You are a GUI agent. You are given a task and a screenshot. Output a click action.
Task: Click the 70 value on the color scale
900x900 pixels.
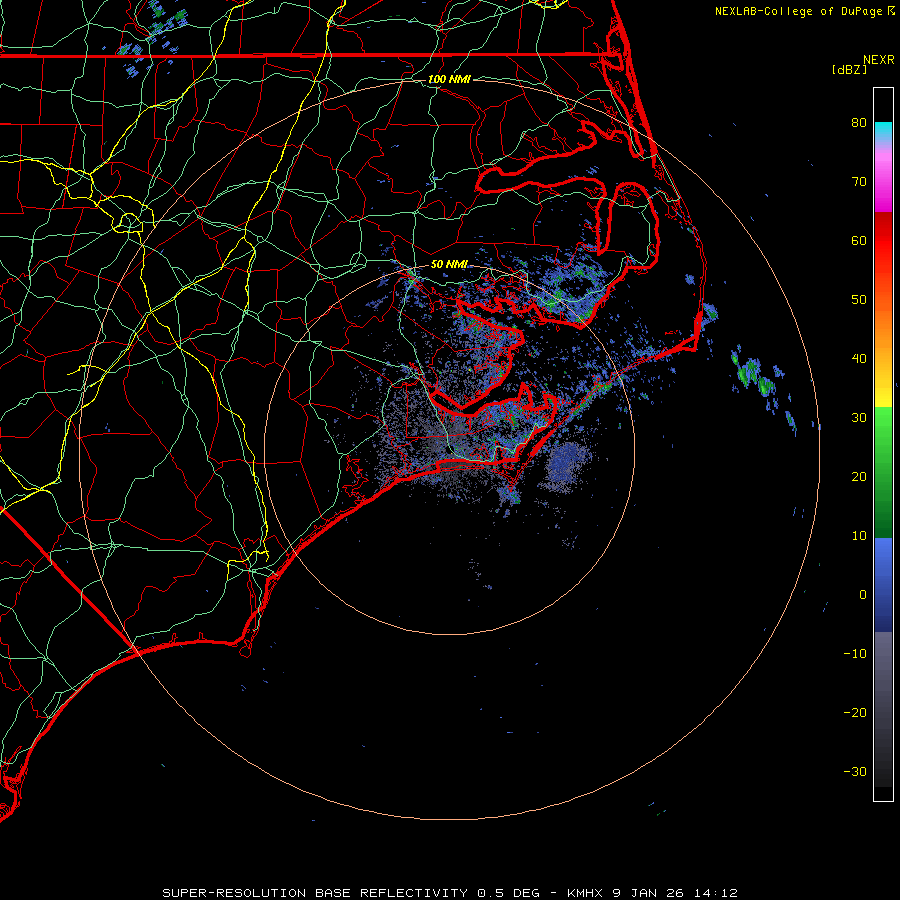(x=859, y=181)
